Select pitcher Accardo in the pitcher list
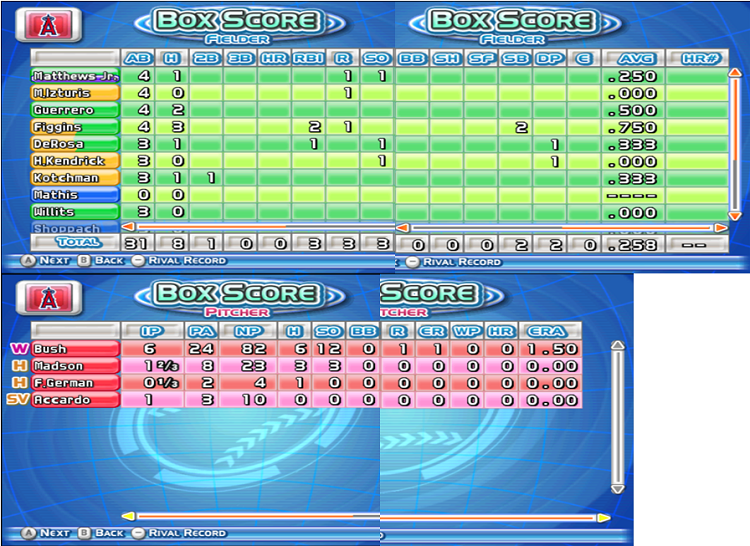 [75, 400]
